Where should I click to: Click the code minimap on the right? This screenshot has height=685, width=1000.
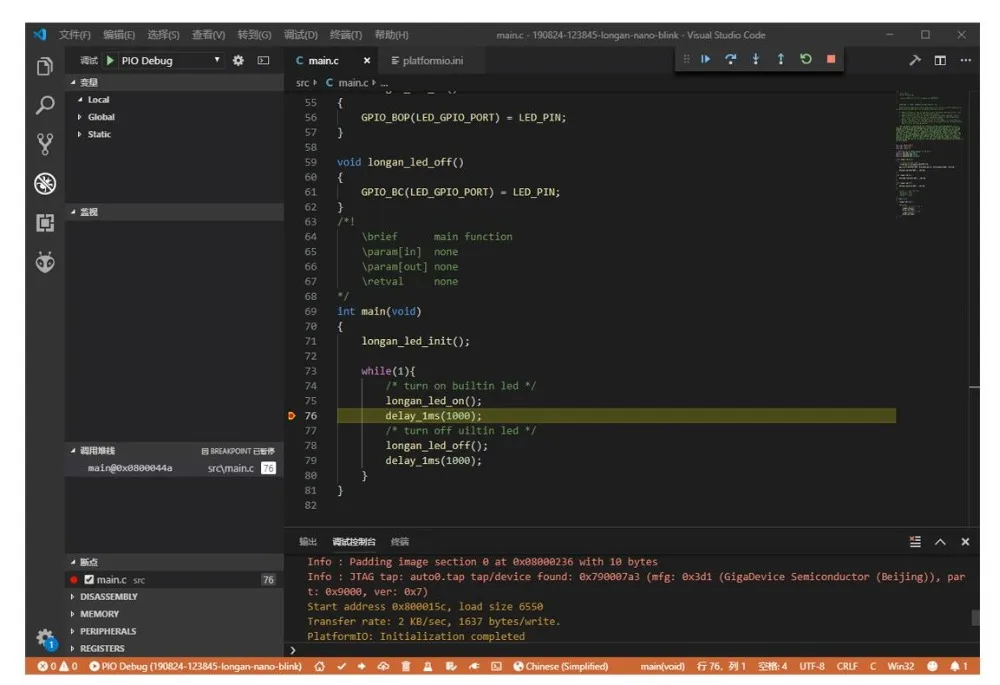coord(930,150)
